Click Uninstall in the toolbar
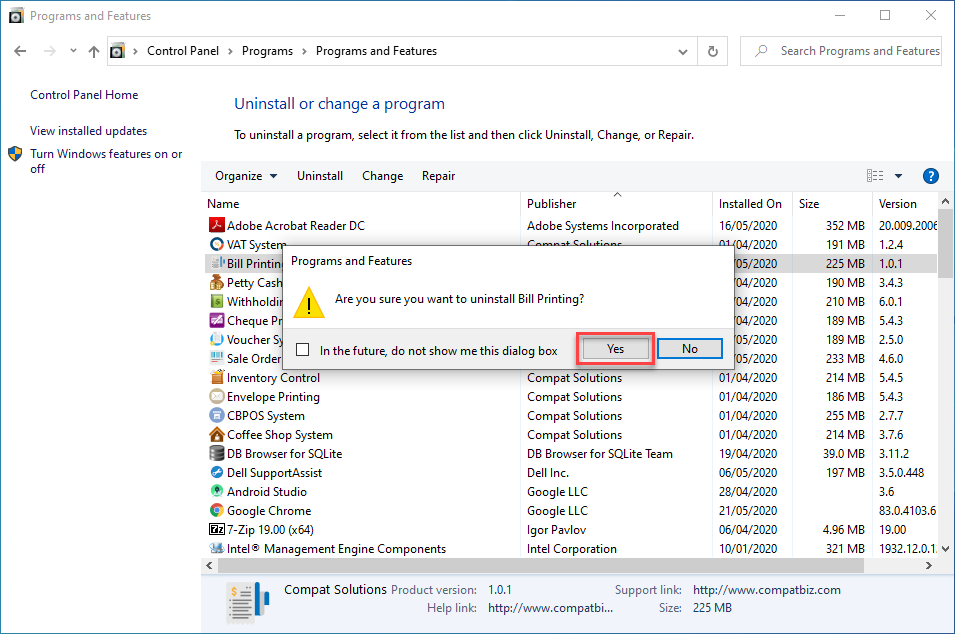 pos(320,176)
